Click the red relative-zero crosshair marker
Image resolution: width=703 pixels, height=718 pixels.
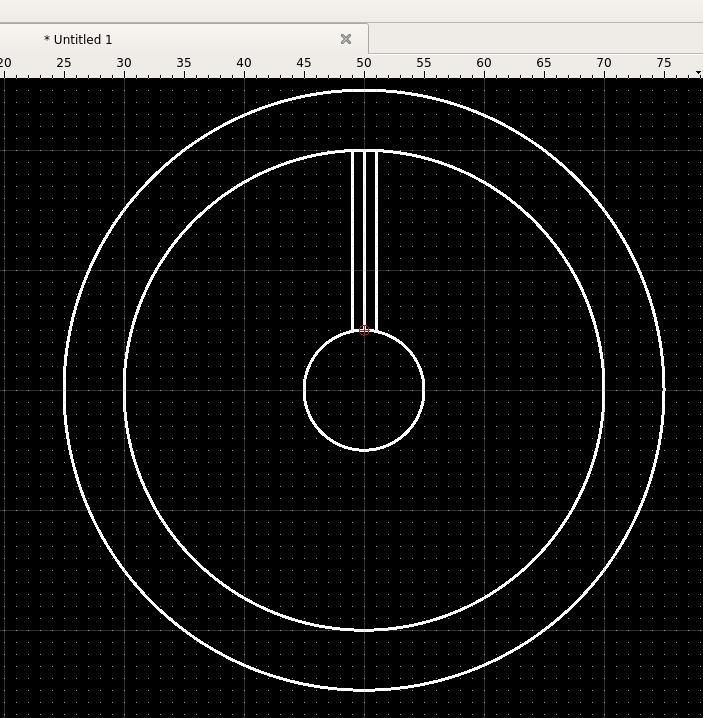pos(364,330)
